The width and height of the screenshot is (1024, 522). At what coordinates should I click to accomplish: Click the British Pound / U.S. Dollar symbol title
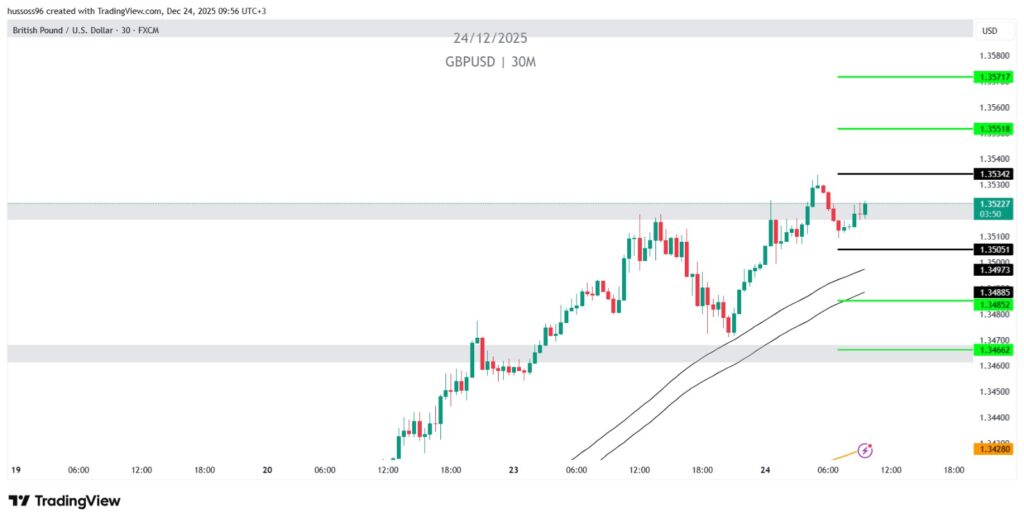coord(86,31)
